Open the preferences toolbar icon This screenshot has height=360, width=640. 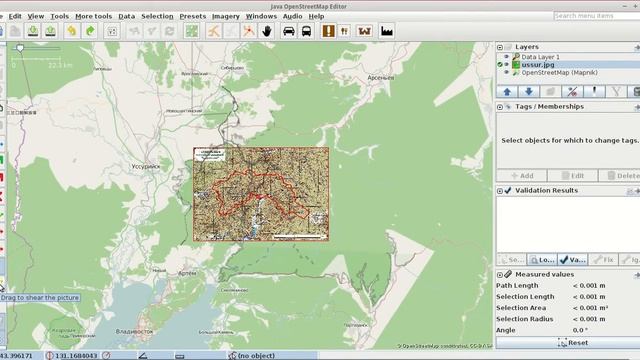pos(112,31)
